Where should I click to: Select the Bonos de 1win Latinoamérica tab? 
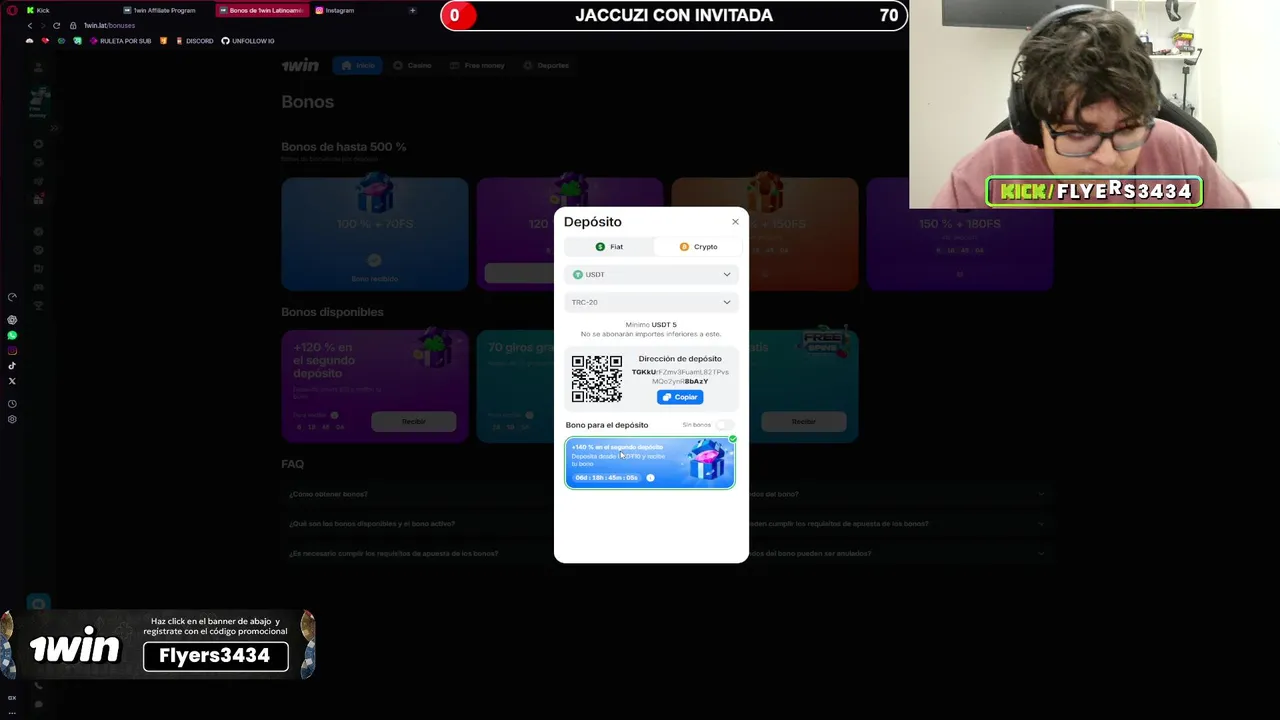262,10
